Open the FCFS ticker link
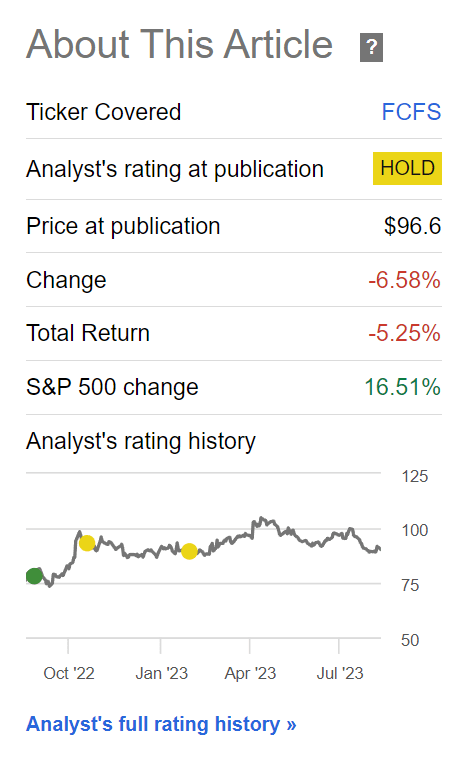470x767 pixels. click(x=411, y=112)
